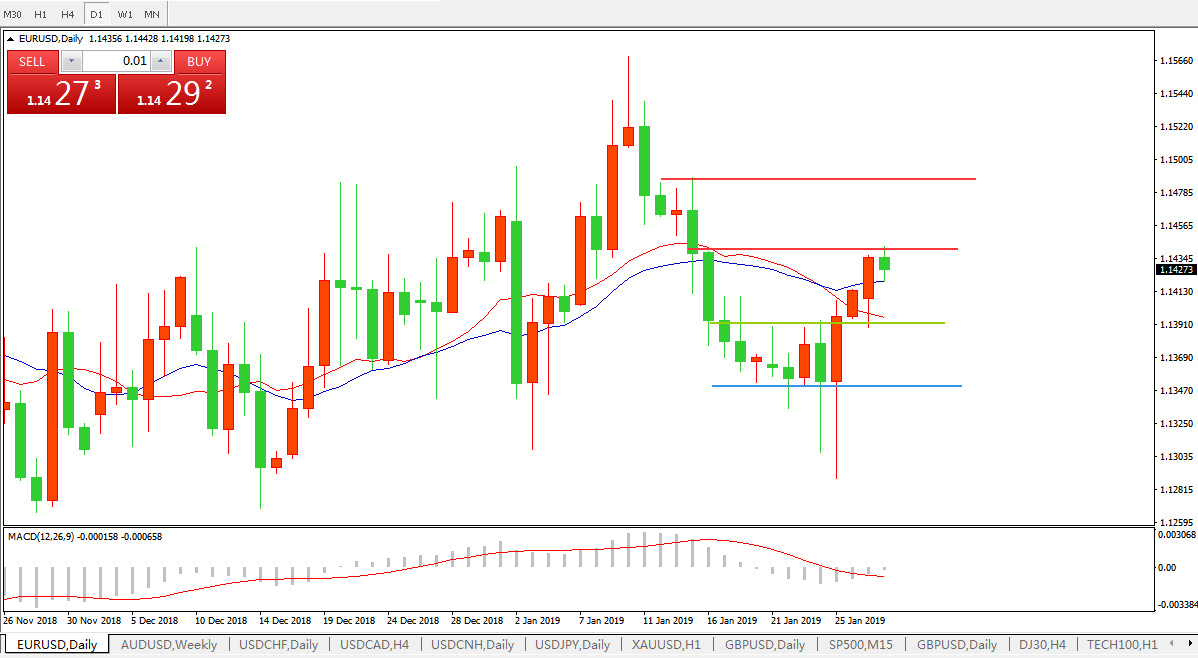Choose the W1 weekly timeframe
This screenshot has width=1198, height=658.
click(124, 14)
